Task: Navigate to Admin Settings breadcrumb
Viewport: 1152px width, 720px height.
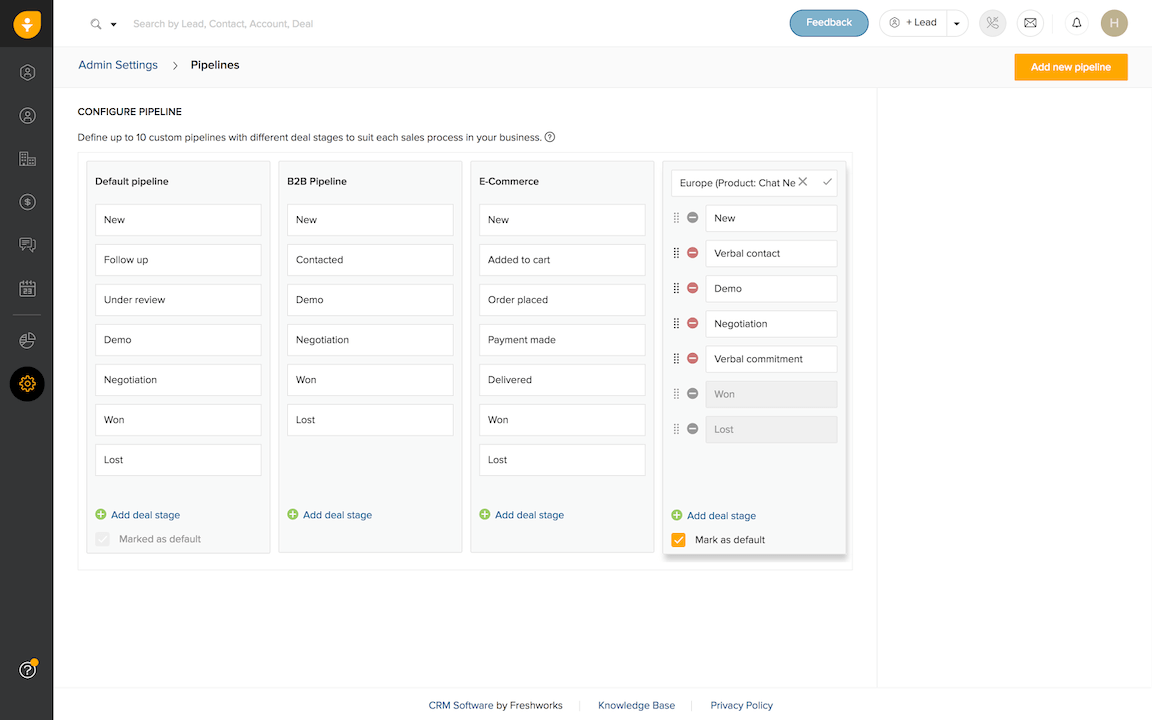Action: click(118, 64)
